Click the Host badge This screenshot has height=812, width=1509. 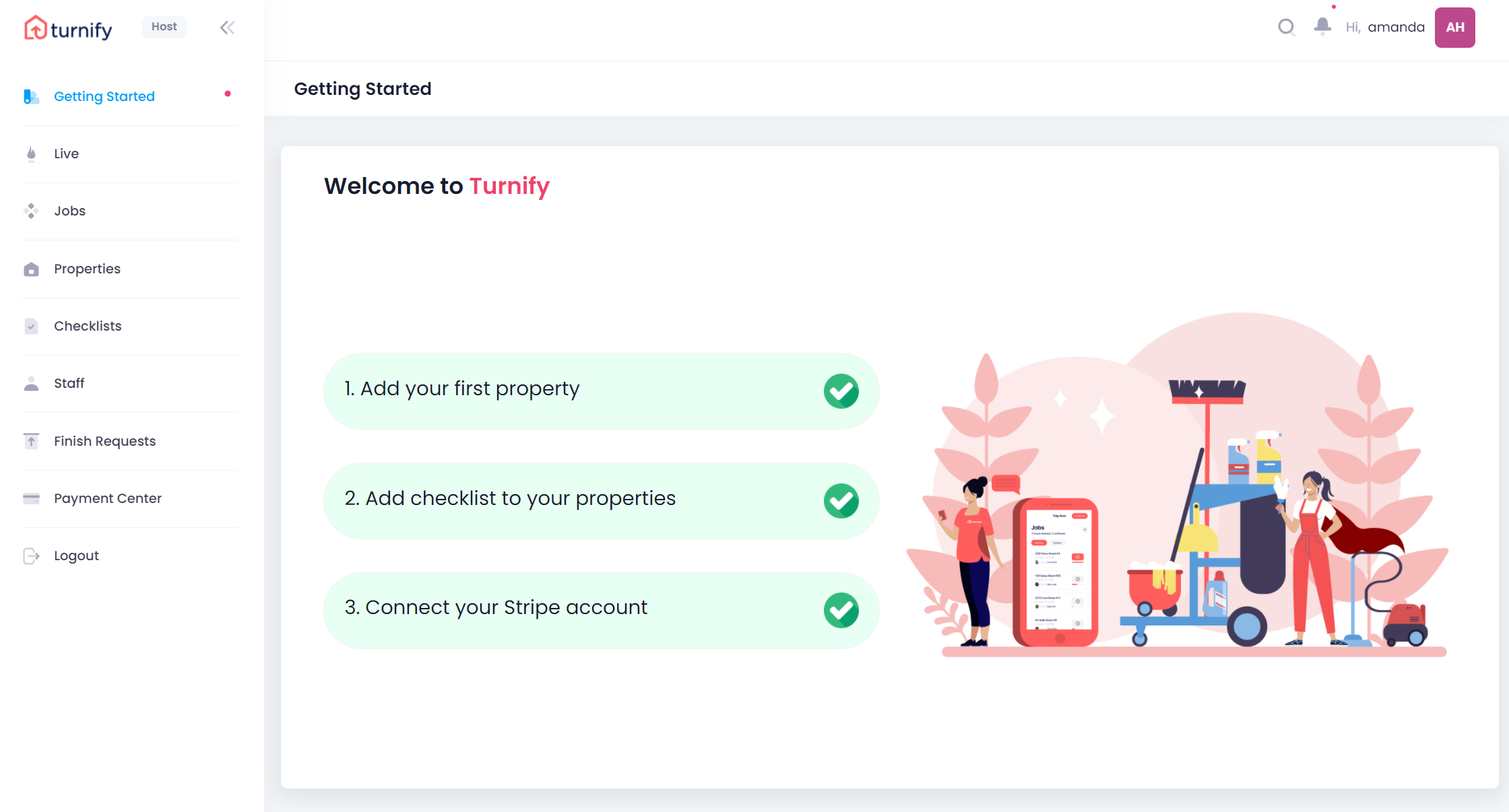click(x=164, y=26)
